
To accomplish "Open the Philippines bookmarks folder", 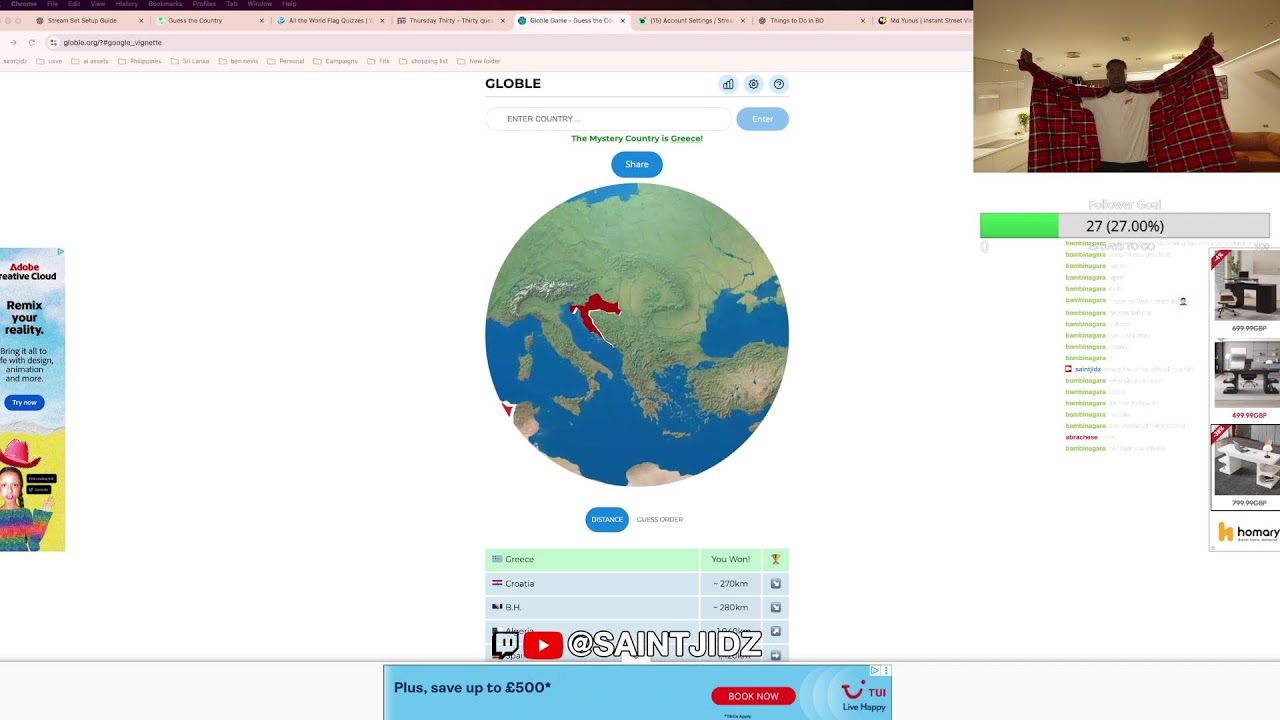I will point(140,61).
